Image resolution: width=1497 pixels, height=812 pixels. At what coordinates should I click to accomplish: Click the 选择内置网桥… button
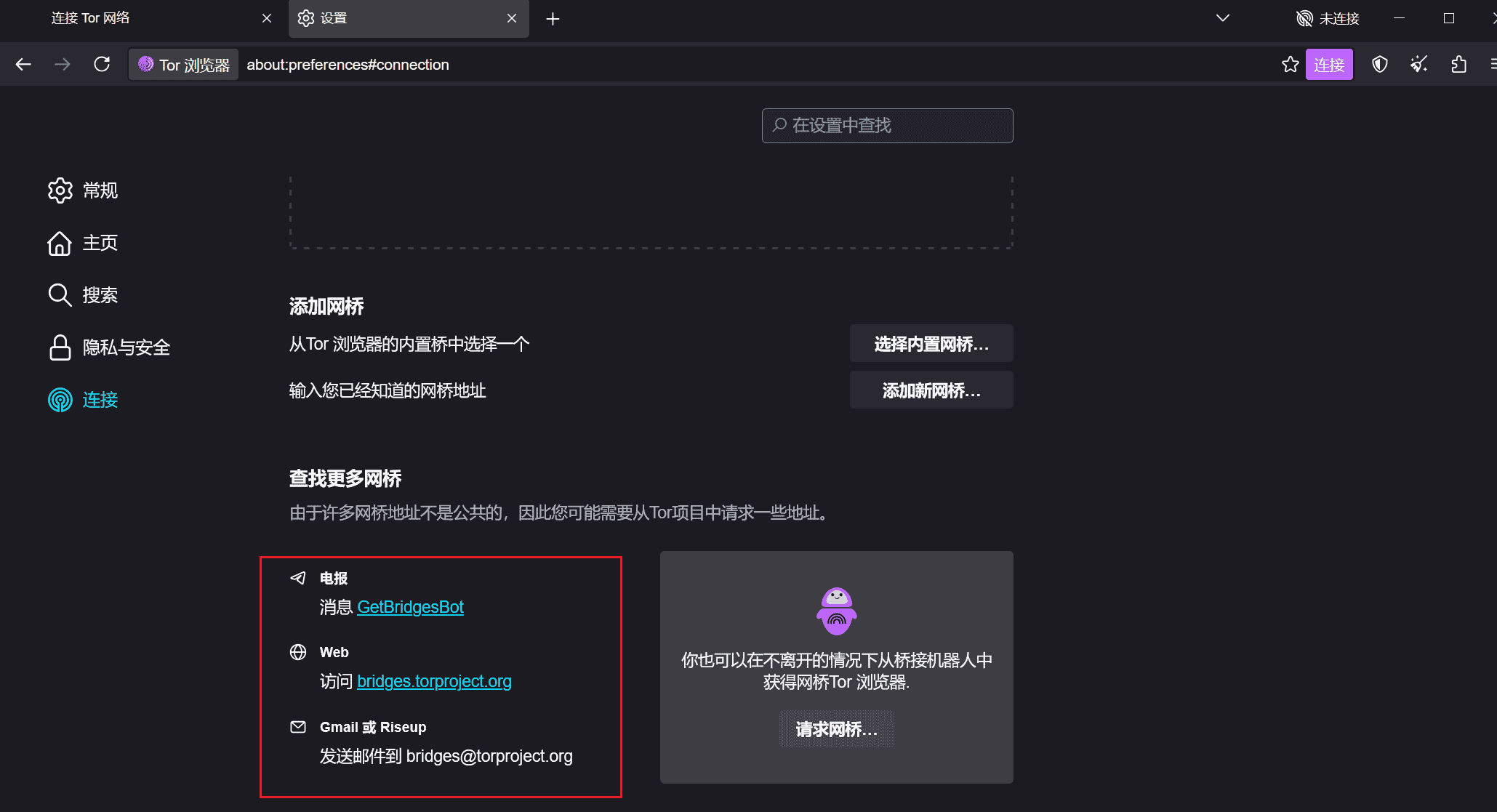(931, 343)
